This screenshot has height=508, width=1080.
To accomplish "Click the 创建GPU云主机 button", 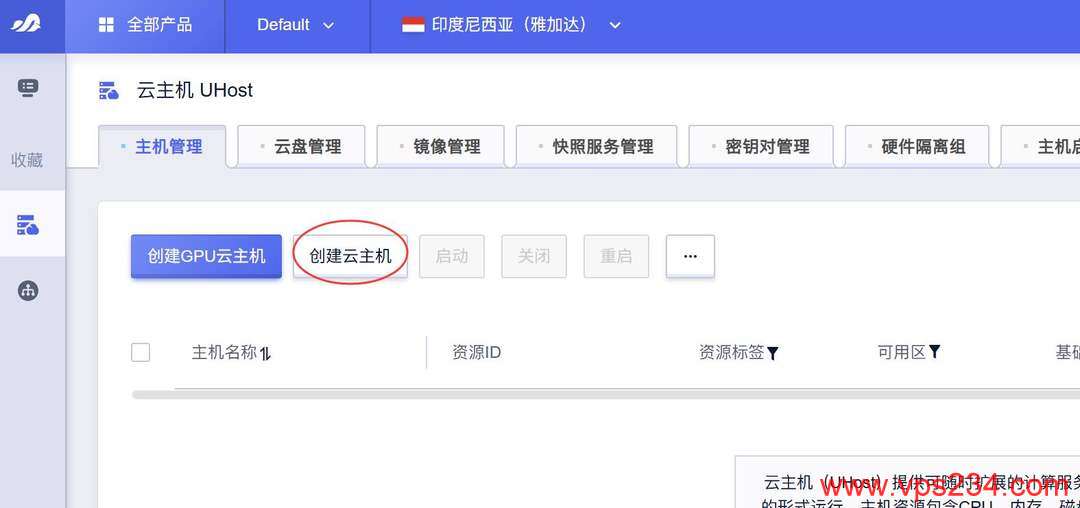I will pos(206,256).
